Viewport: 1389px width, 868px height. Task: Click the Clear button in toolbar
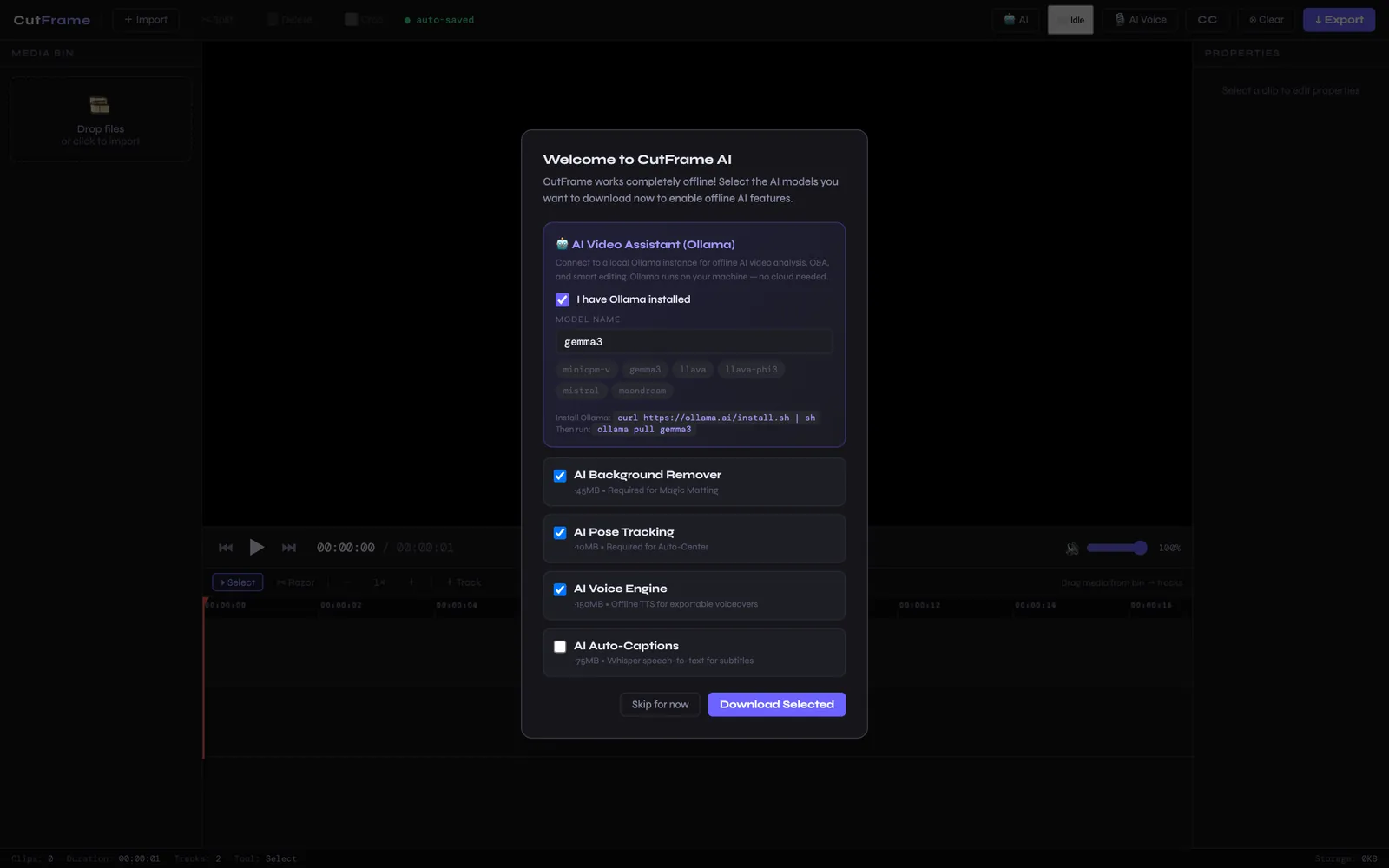tap(1266, 20)
